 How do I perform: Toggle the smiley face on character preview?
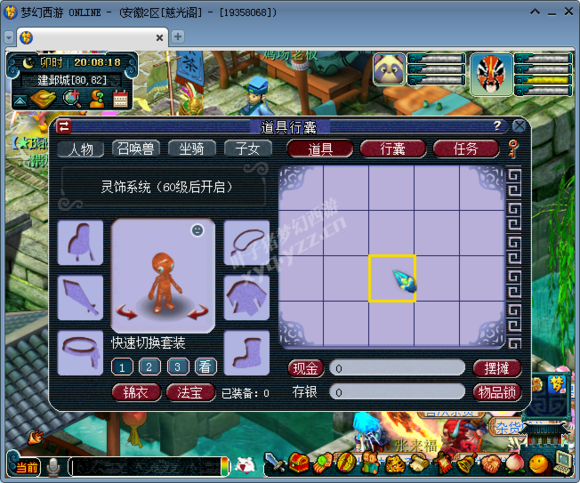(198, 230)
